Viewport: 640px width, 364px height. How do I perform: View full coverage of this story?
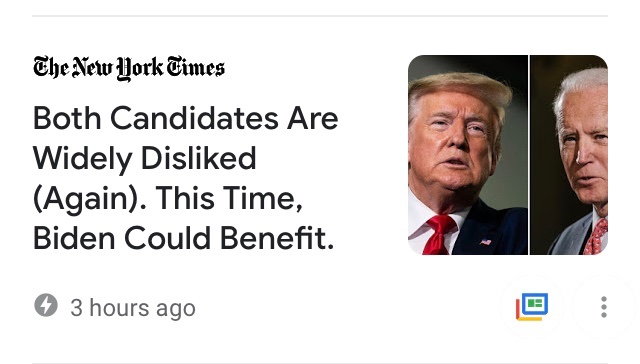tap(532, 307)
